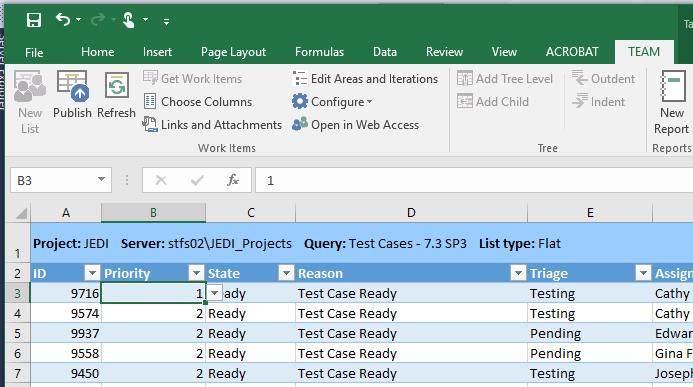Click the Outdent icon

[579, 78]
